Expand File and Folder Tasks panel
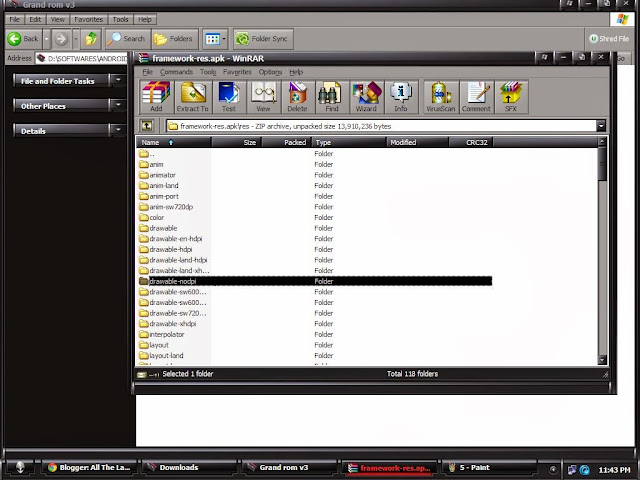Image resolution: width=640 pixels, height=480 pixels. click(118, 80)
